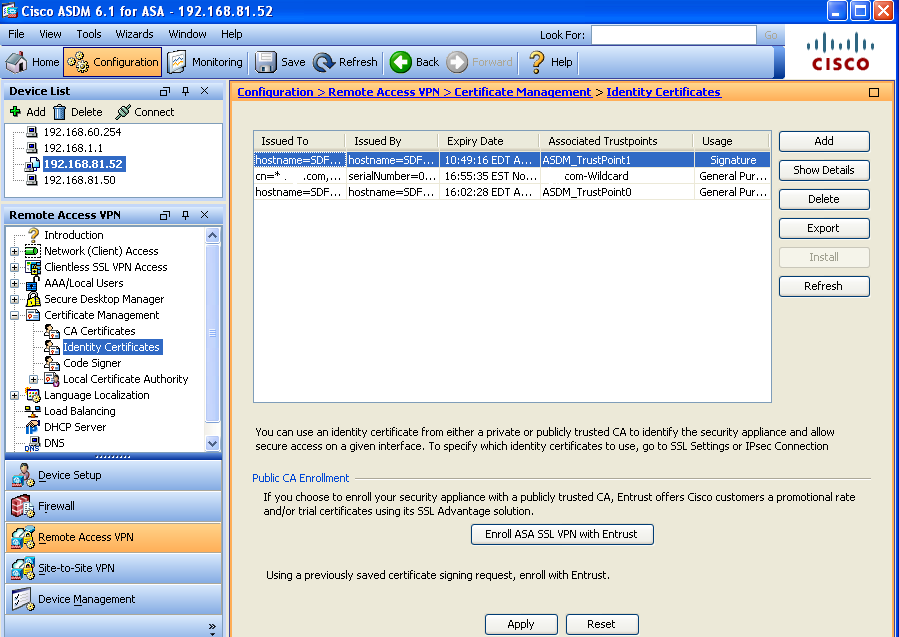
Task: Expand Secure Desktop Manager node
Action: click(14, 299)
